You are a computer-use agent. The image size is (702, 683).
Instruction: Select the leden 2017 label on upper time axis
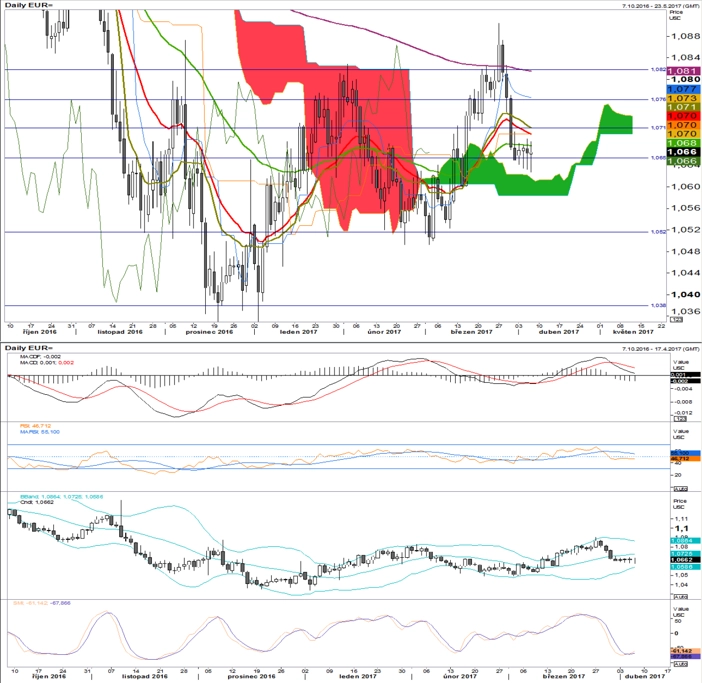pos(298,332)
